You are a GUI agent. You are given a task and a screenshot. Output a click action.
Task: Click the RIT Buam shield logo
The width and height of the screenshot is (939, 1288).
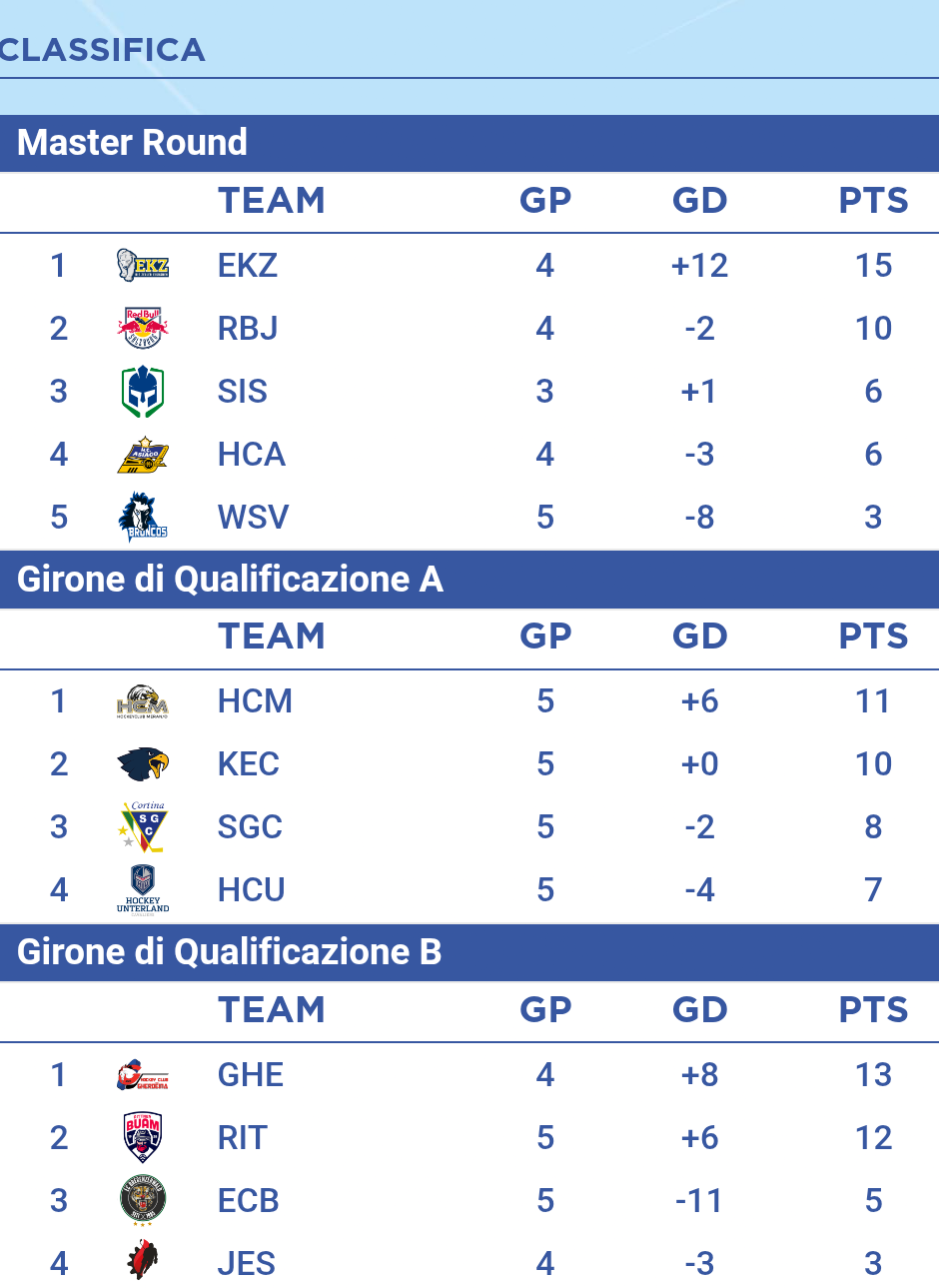[x=142, y=1137]
